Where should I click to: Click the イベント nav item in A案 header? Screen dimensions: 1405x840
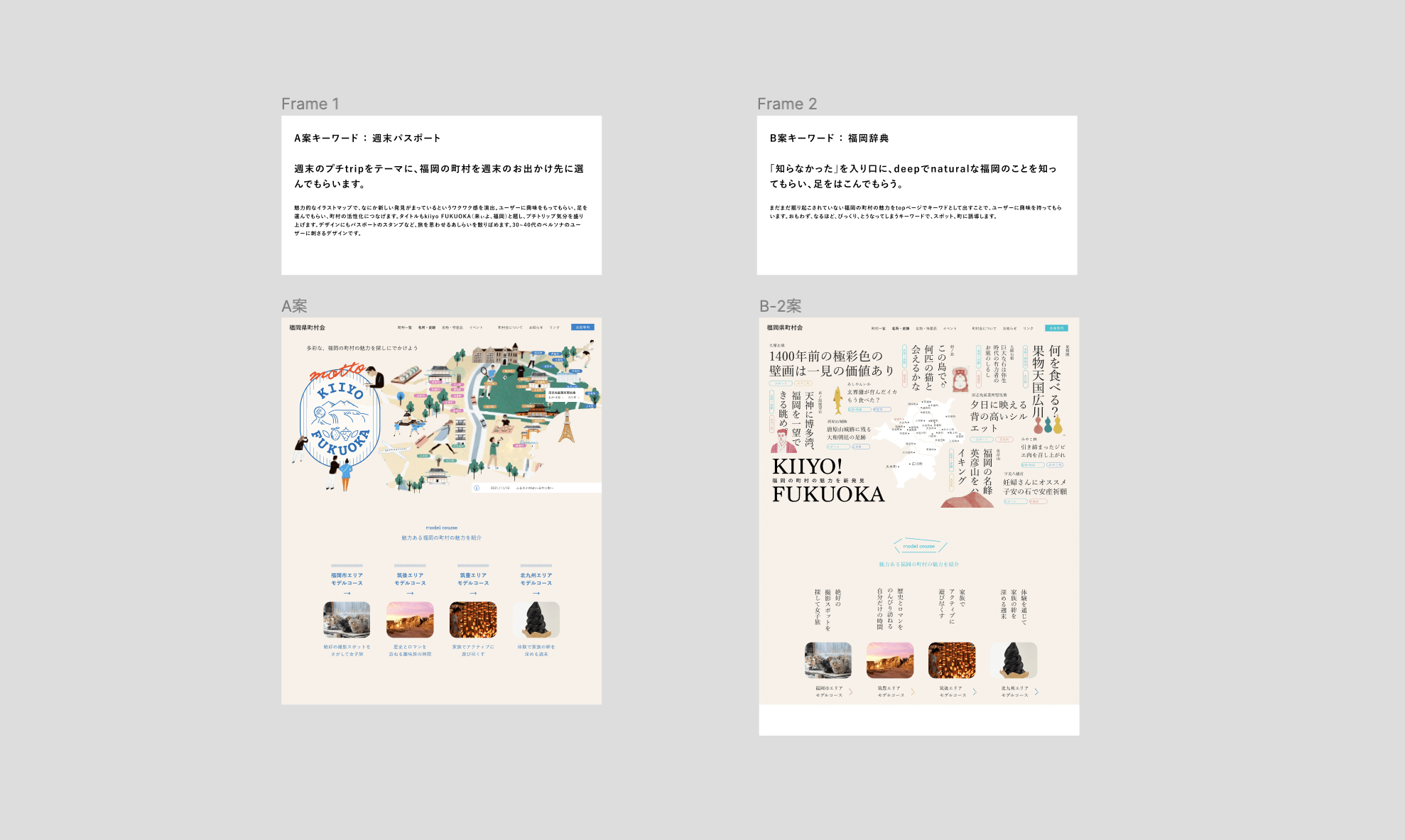point(476,327)
